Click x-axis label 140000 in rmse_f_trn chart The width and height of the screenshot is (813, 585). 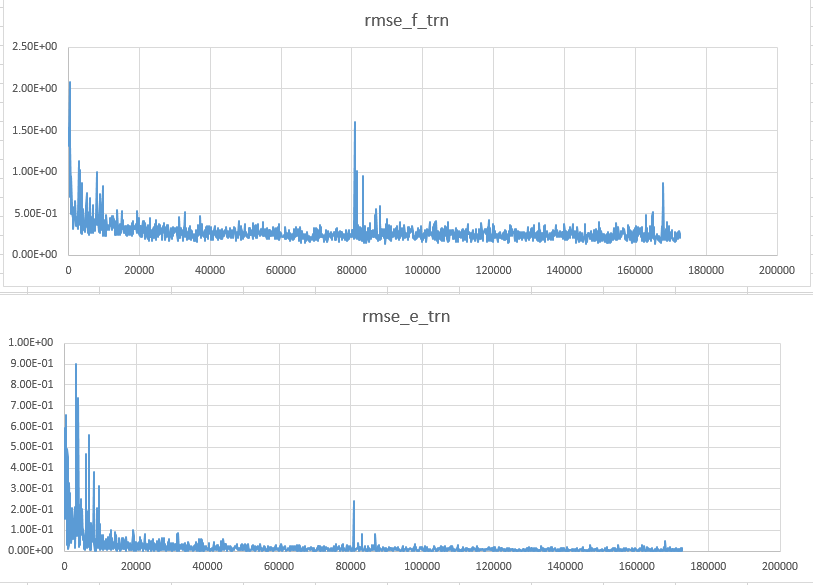click(x=564, y=270)
